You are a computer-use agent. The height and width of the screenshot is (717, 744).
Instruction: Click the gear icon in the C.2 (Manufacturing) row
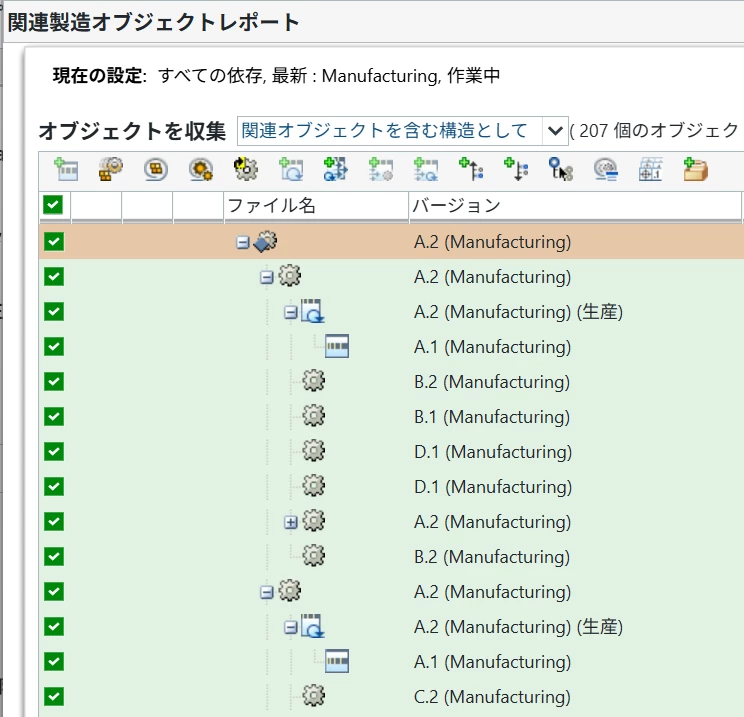click(314, 696)
